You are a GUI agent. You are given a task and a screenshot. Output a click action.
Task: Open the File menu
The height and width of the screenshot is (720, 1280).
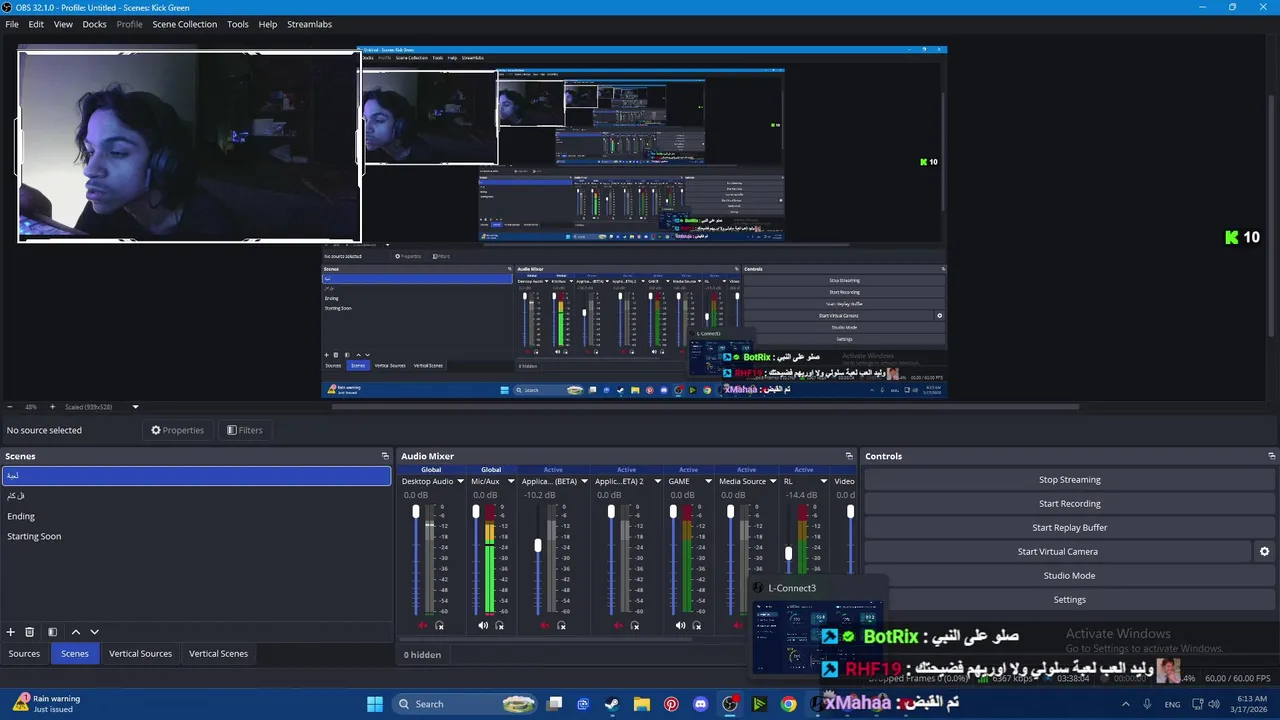pos(12,24)
